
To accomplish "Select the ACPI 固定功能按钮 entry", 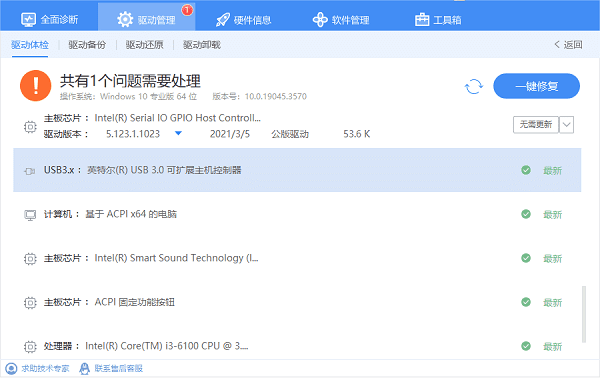I will click(x=134, y=302).
